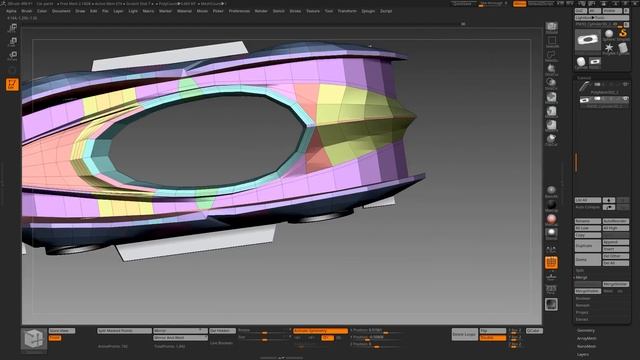The width and height of the screenshot is (640, 360).
Task: Click the Delete Loops button
Action: pos(464,334)
